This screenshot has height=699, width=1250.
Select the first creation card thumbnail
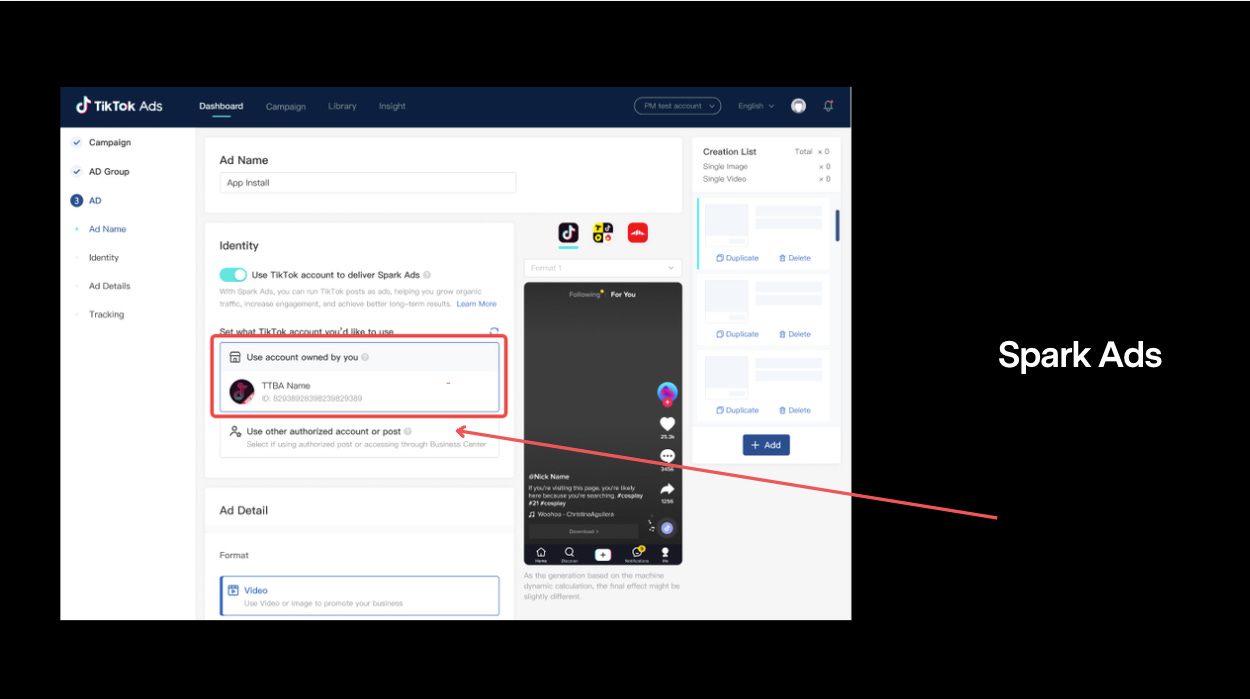click(x=727, y=225)
